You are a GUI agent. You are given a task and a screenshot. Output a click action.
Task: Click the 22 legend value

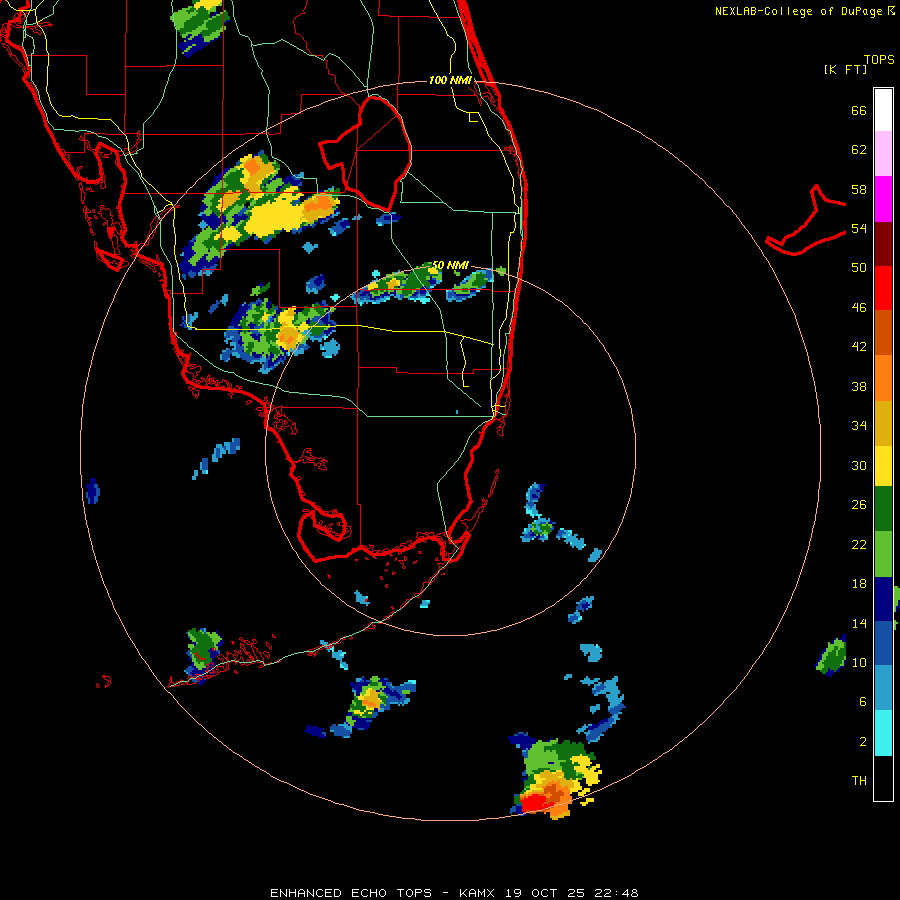(859, 544)
